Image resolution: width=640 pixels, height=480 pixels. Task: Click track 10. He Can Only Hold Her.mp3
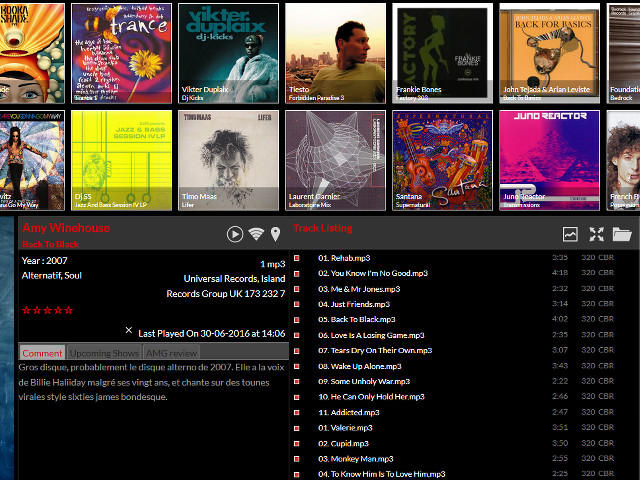pyautogui.click(x=371, y=397)
